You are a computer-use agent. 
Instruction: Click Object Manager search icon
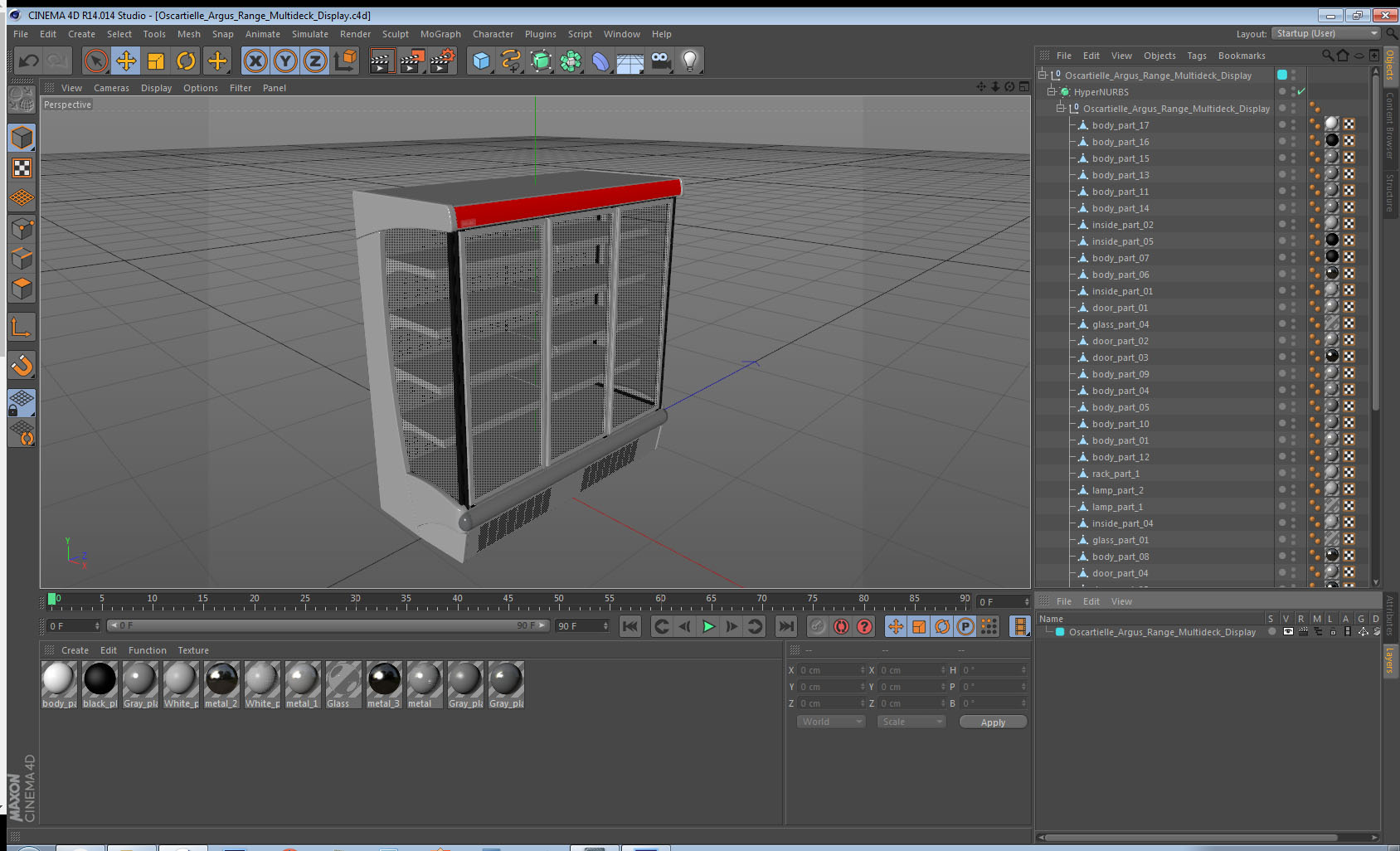(x=1327, y=56)
